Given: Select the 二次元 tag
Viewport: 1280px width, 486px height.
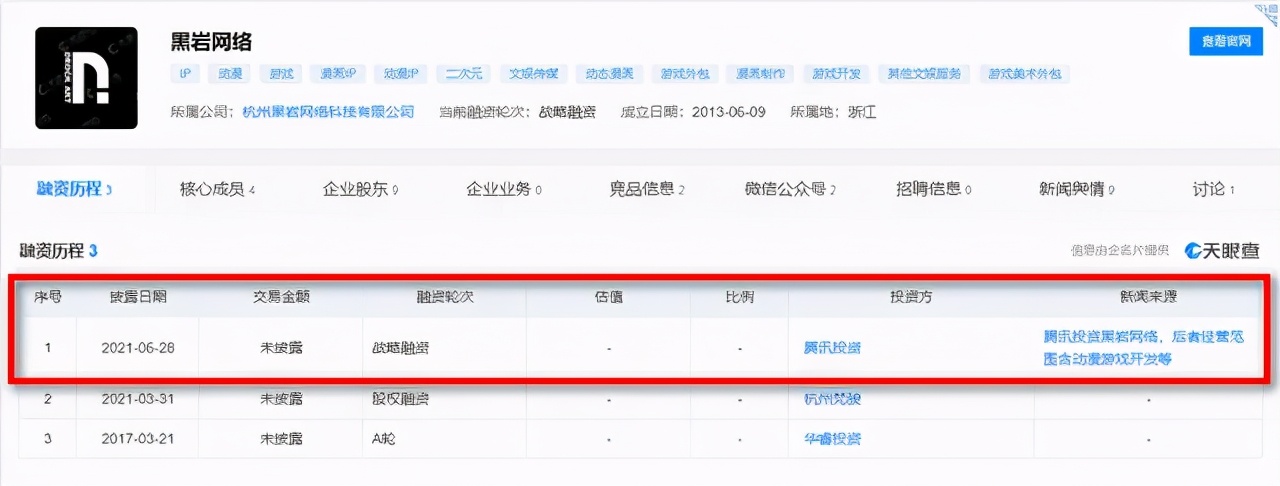Looking at the screenshot, I should click(465, 74).
